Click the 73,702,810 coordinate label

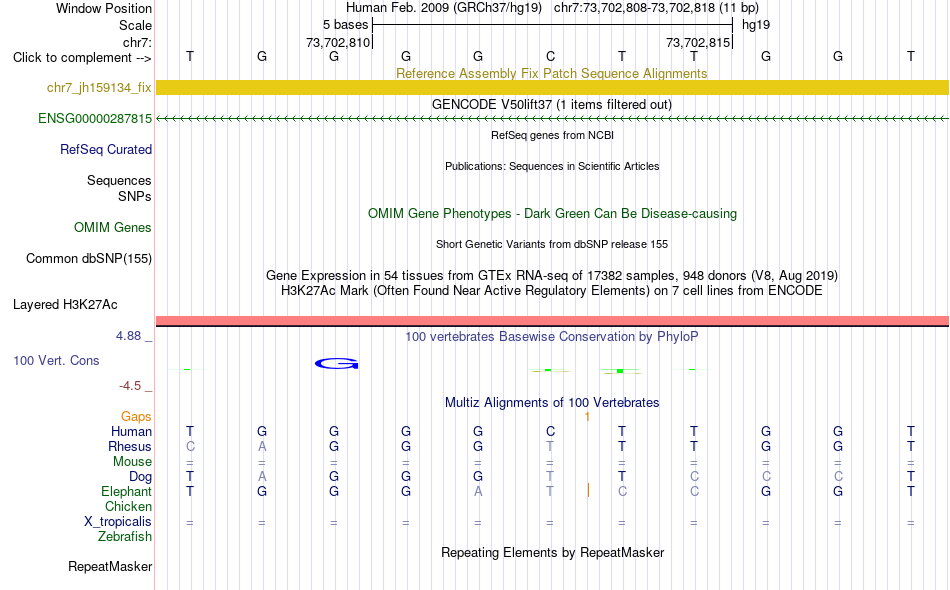338,42
